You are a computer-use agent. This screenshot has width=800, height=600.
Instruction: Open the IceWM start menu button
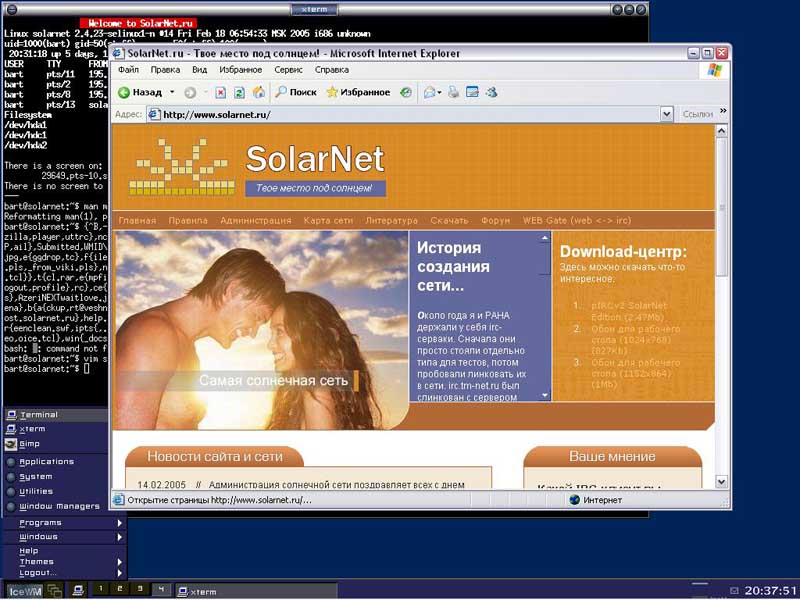click(x=24, y=591)
